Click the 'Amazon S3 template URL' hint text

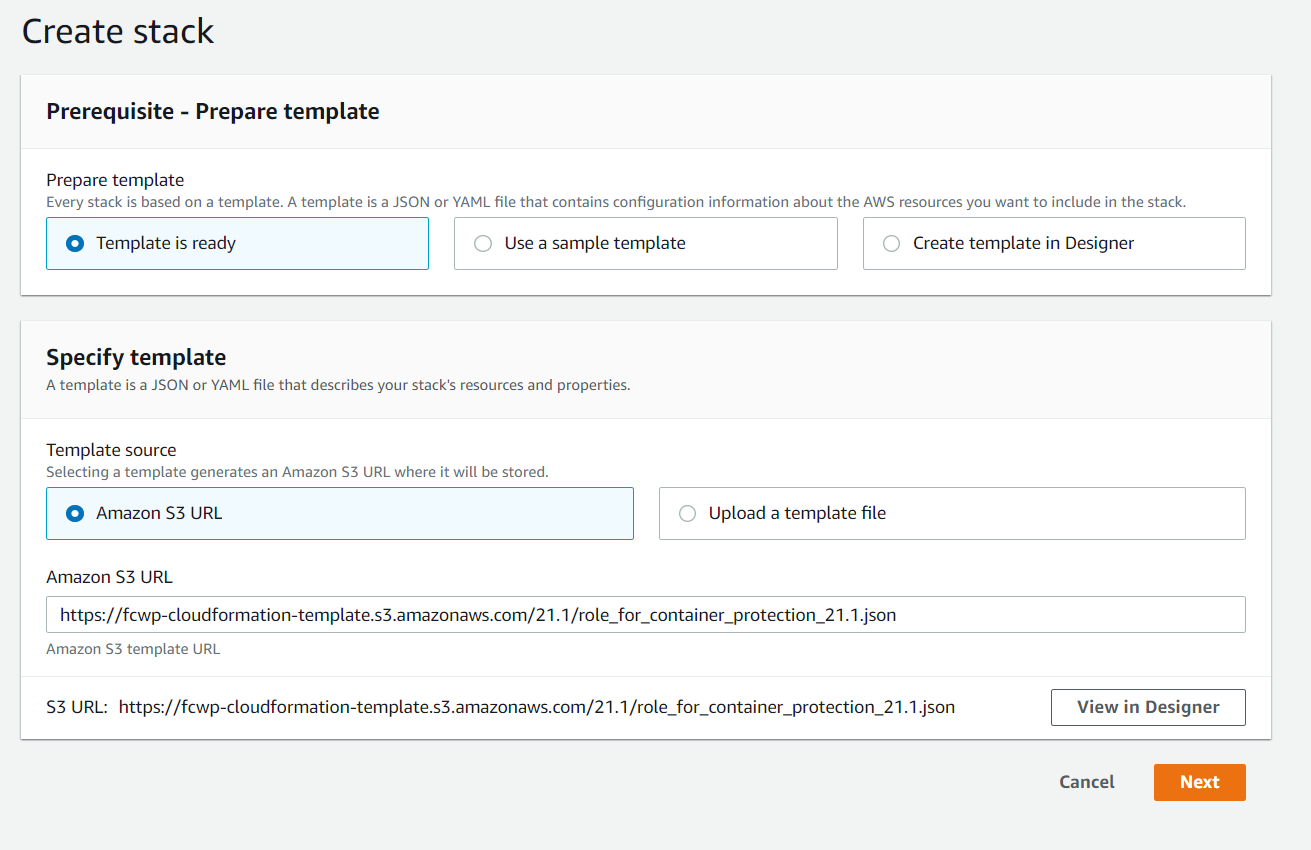[133, 649]
